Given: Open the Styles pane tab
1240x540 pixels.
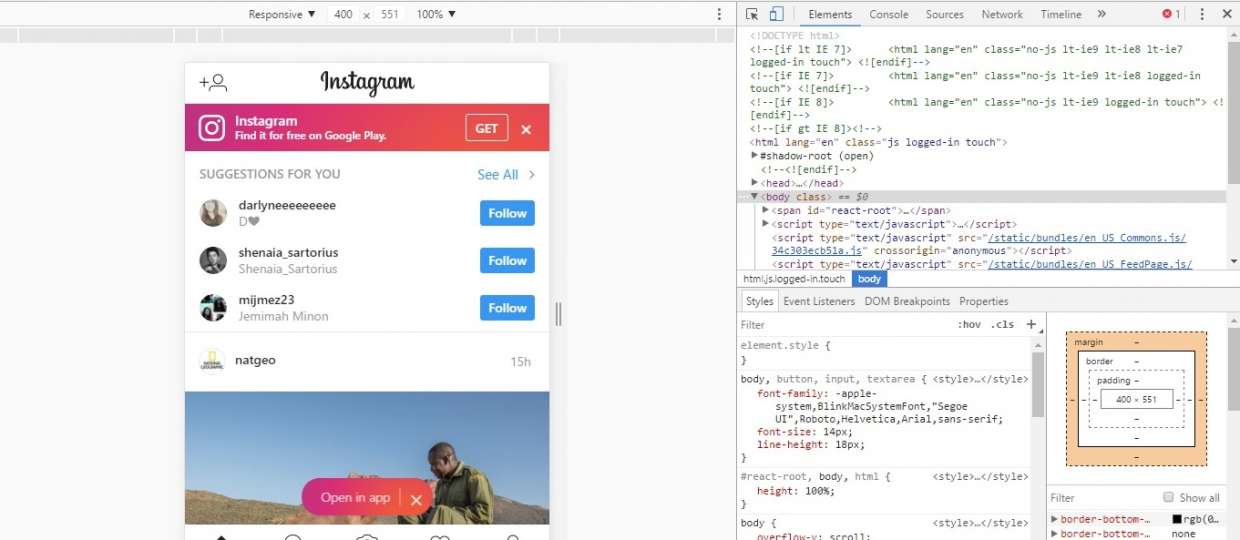Looking at the screenshot, I should (x=759, y=301).
